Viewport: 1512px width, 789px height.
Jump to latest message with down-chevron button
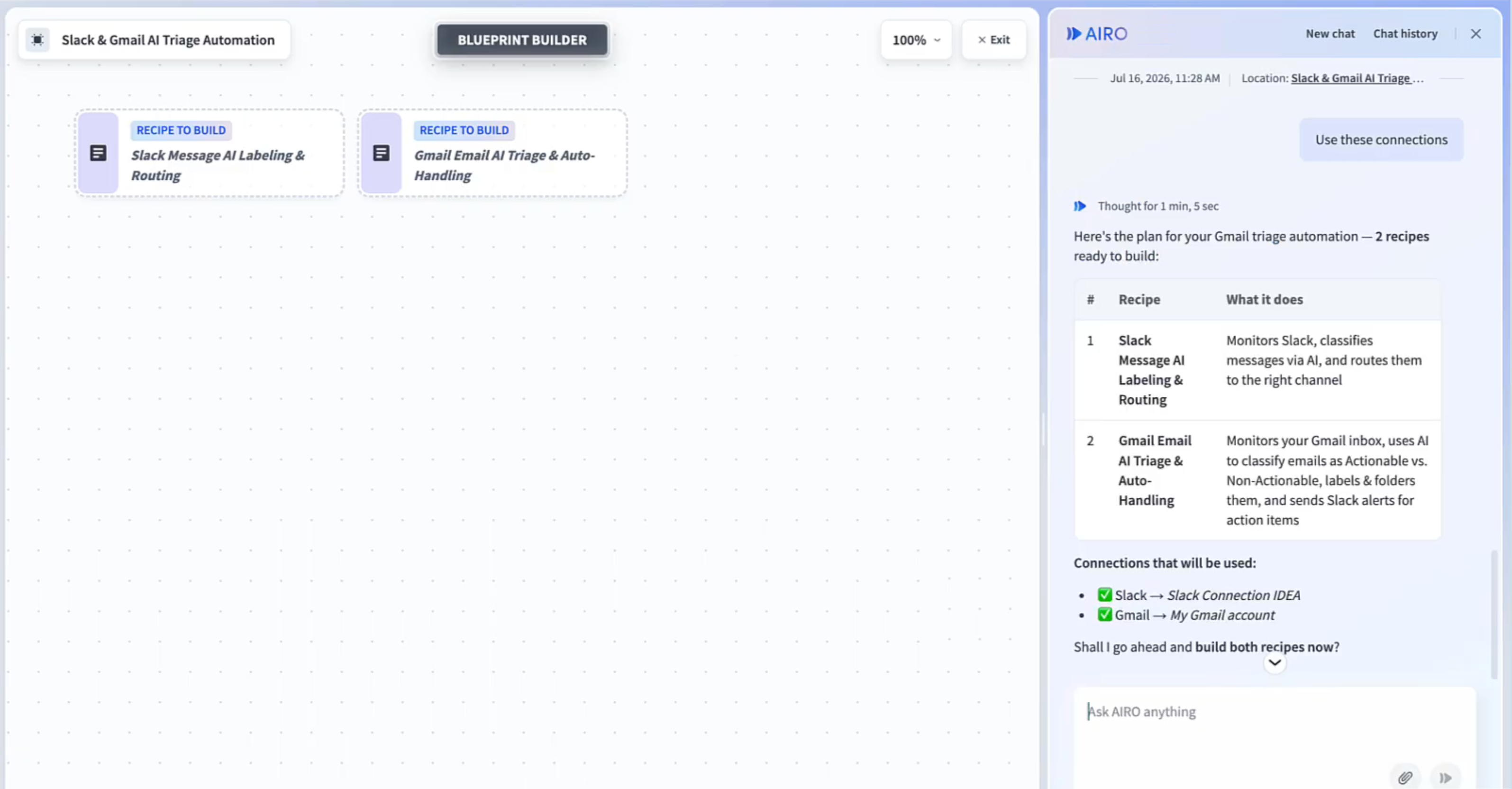click(x=1274, y=663)
